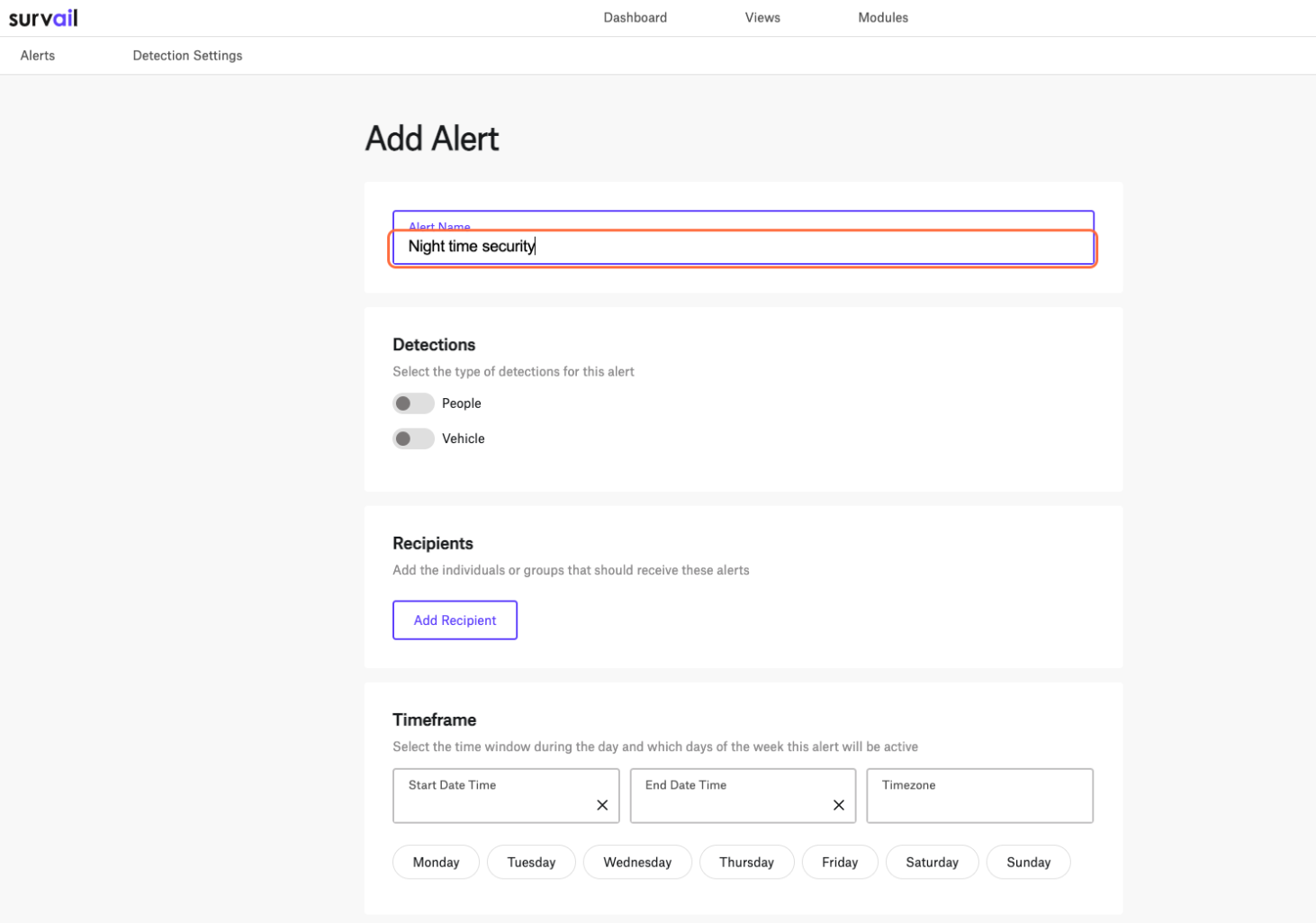Click 'Add the individuals or groups' description

pyautogui.click(x=571, y=570)
